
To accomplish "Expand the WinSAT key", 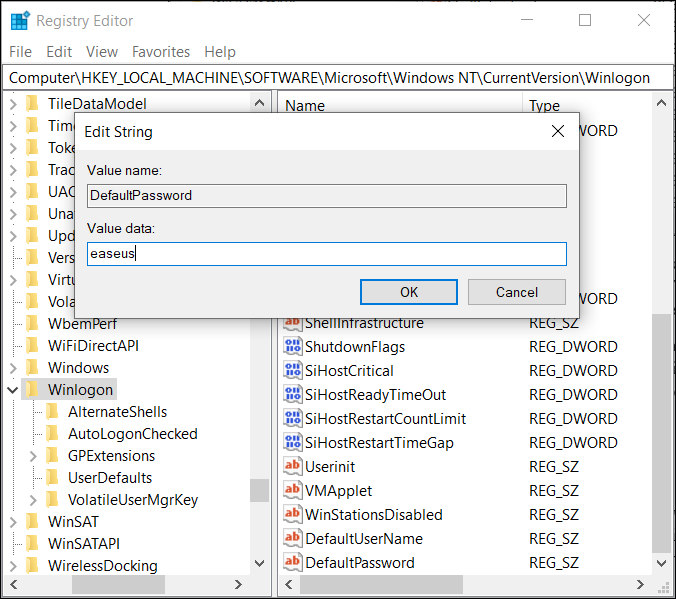I will pyautogui.click(x=13, y=522).
